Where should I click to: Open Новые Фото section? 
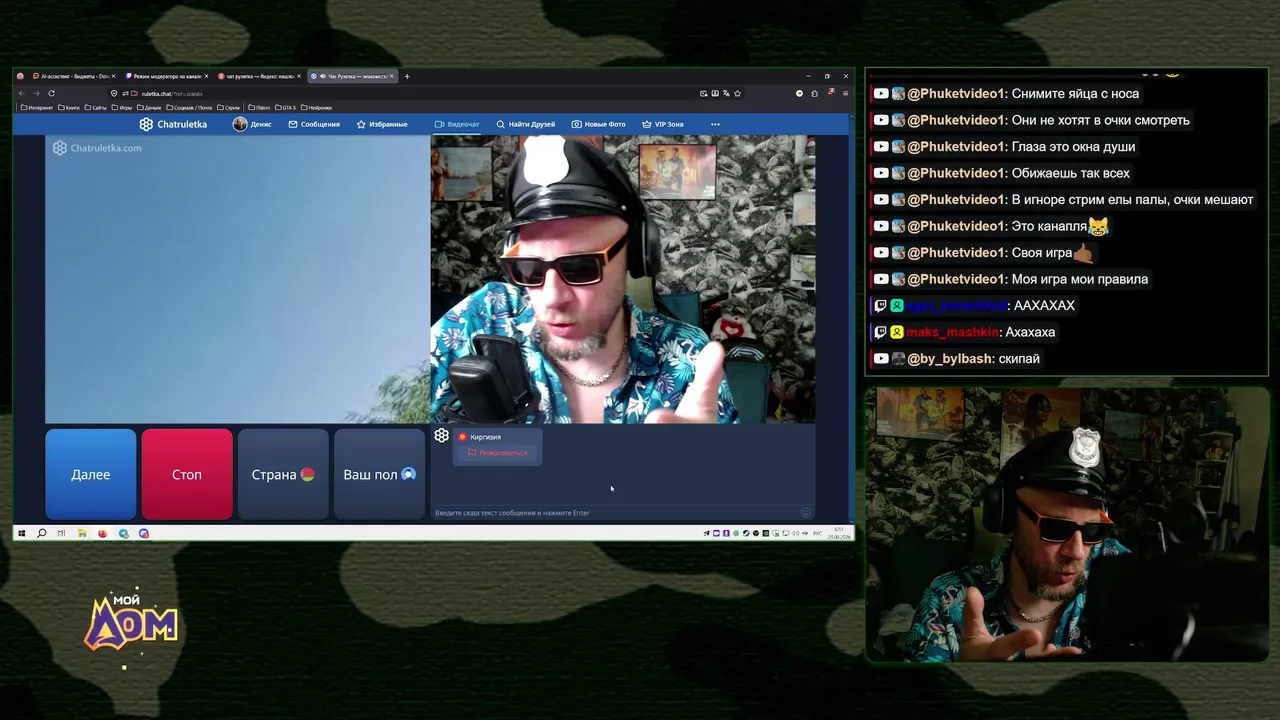coord(598,124)
